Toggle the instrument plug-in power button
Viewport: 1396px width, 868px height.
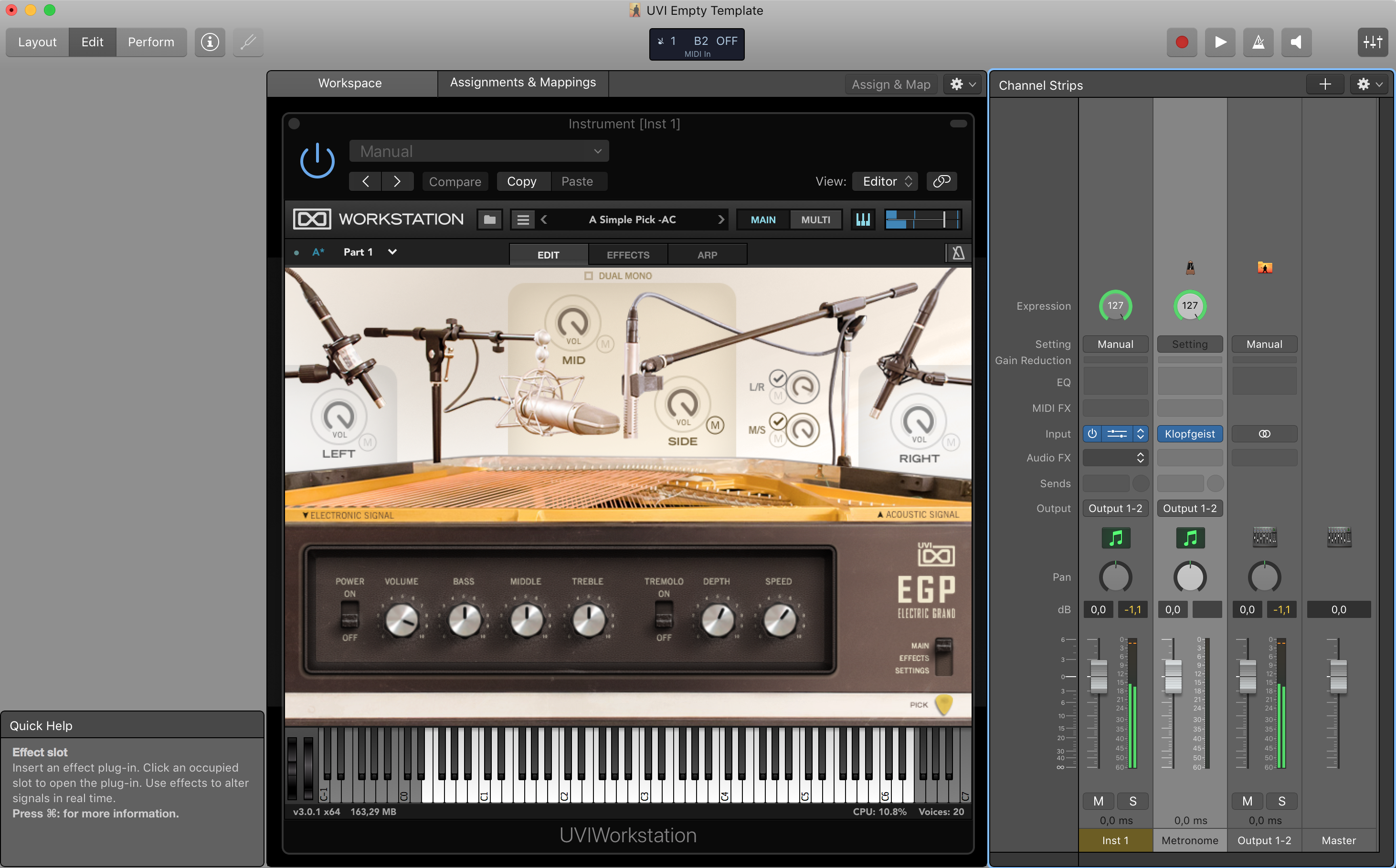[317, 161]
